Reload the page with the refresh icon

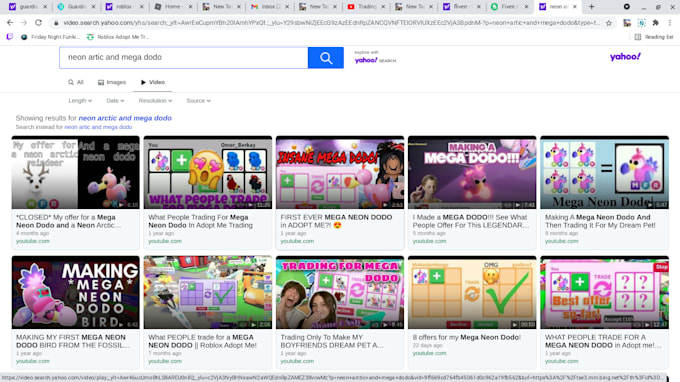click(39, 23)
